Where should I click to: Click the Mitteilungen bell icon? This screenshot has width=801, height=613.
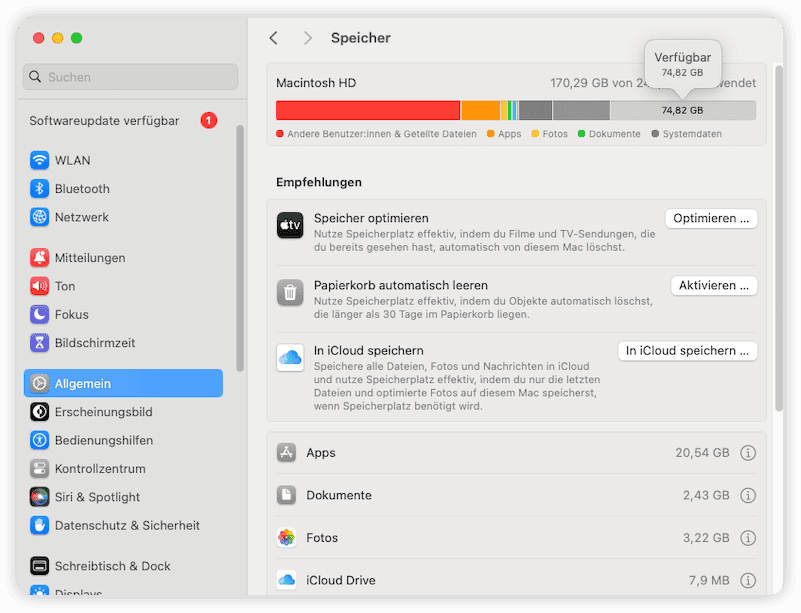[39, 257]
